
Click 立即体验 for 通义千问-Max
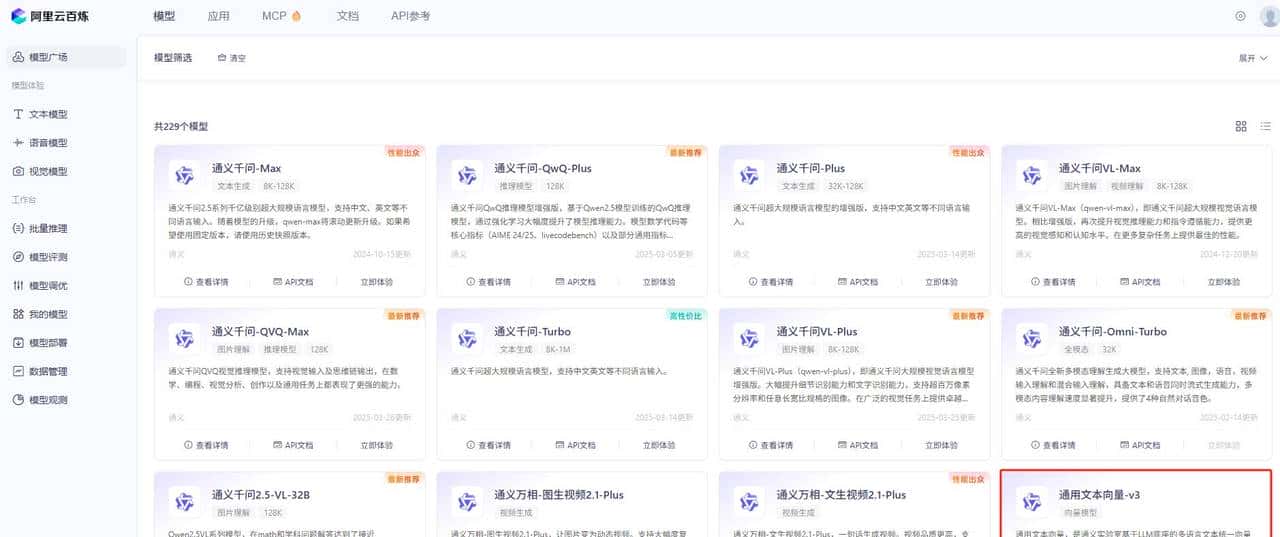pos(377,282)
